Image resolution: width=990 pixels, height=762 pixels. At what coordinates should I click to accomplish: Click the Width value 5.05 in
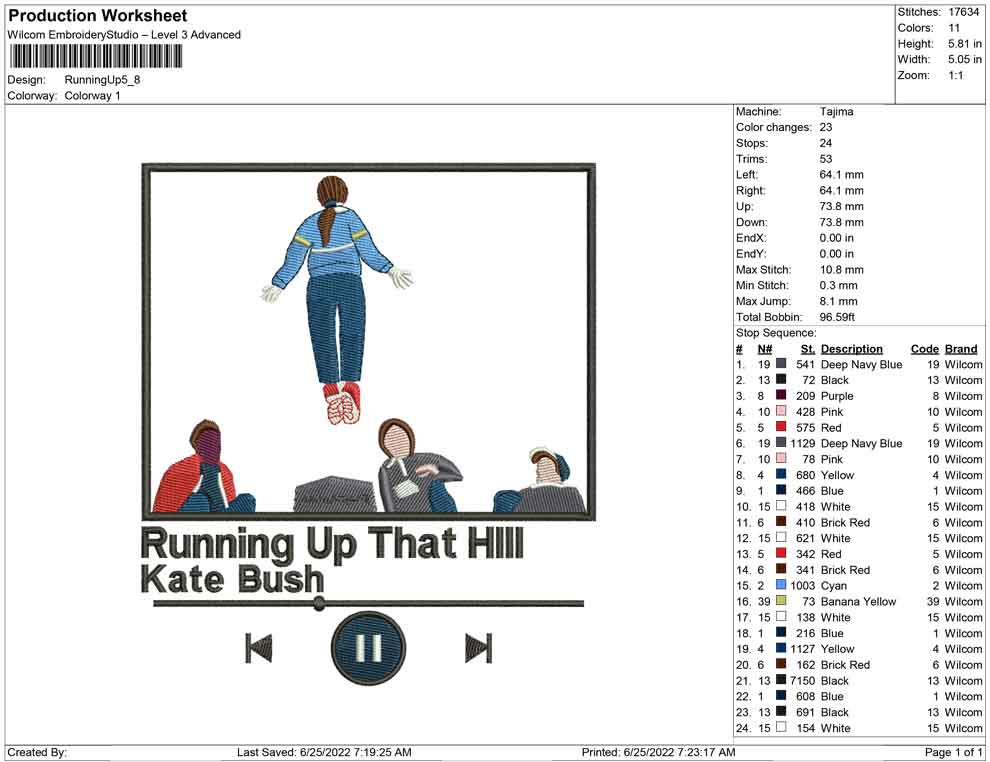click(965, 59)
